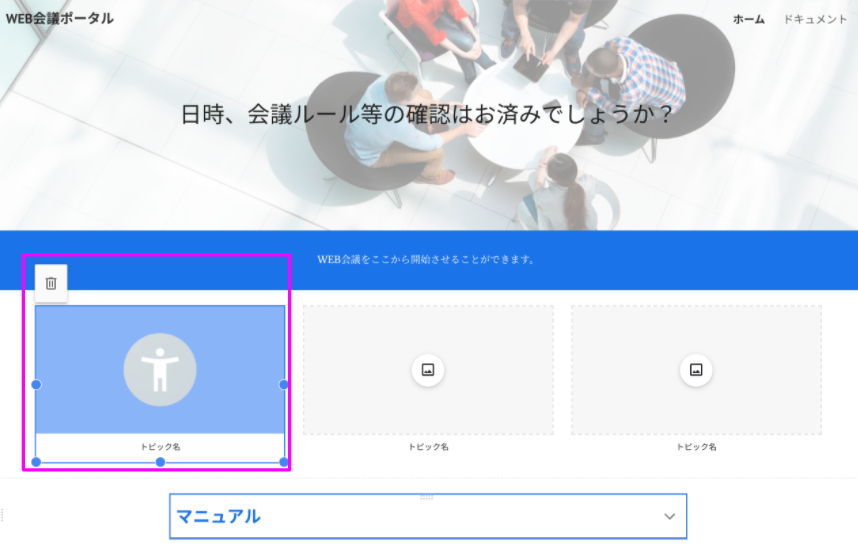
Task: Click the left-edge resize handle of the selected block
Action: pyautogui.click(x=37, y=384)
